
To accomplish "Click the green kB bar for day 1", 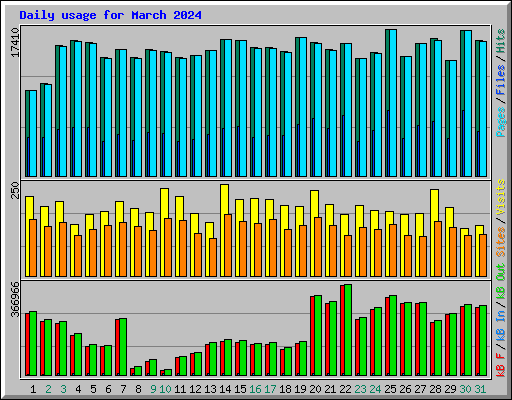I will tap(33, 343).
